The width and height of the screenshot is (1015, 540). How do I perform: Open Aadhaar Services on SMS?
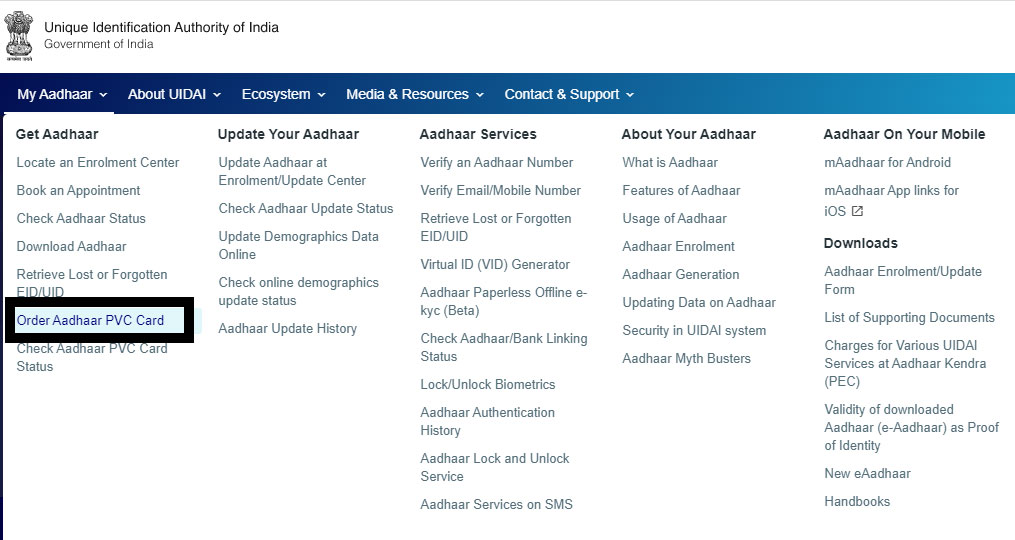pyautogui.click(x=496, y=504)
